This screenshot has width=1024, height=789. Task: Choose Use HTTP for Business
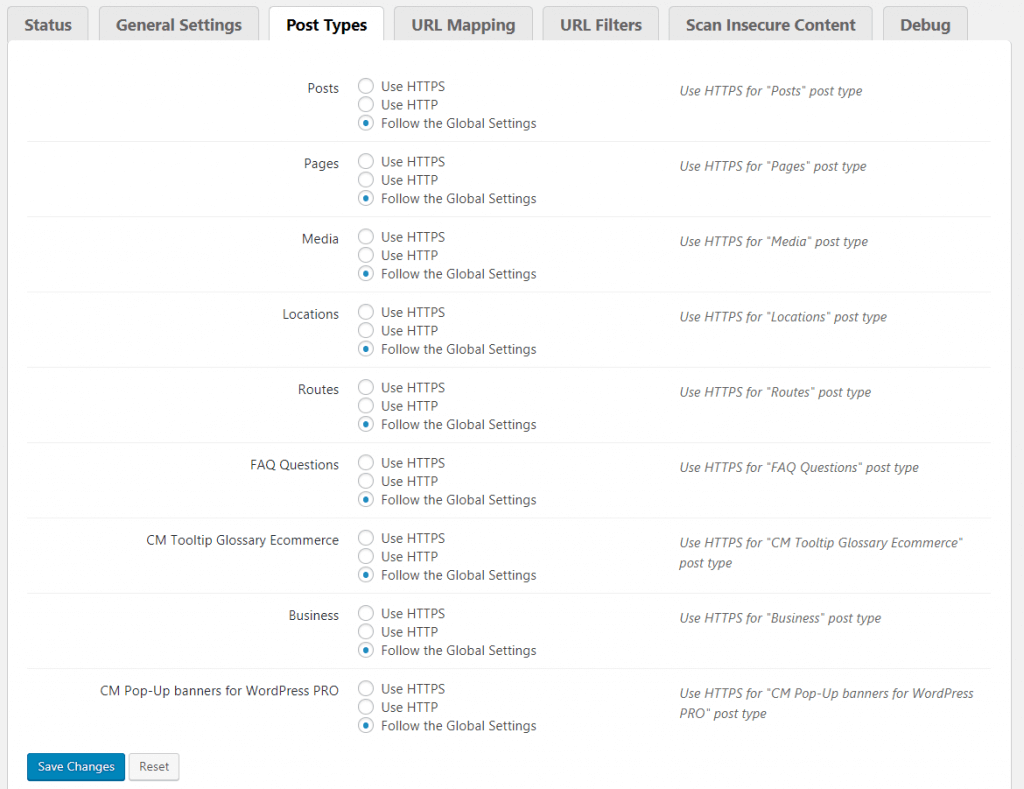click(366, 632)
